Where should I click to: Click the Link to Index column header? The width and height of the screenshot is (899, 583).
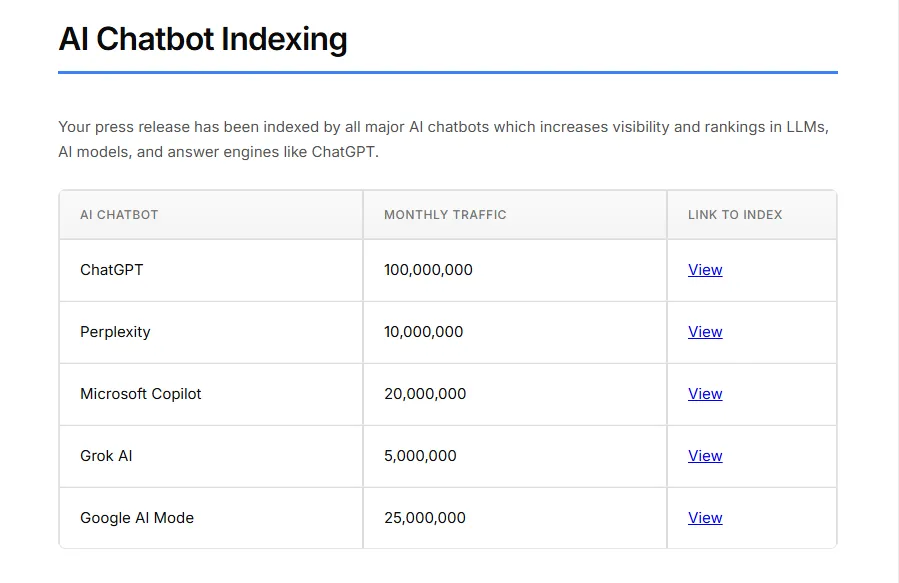pos(735,215)
